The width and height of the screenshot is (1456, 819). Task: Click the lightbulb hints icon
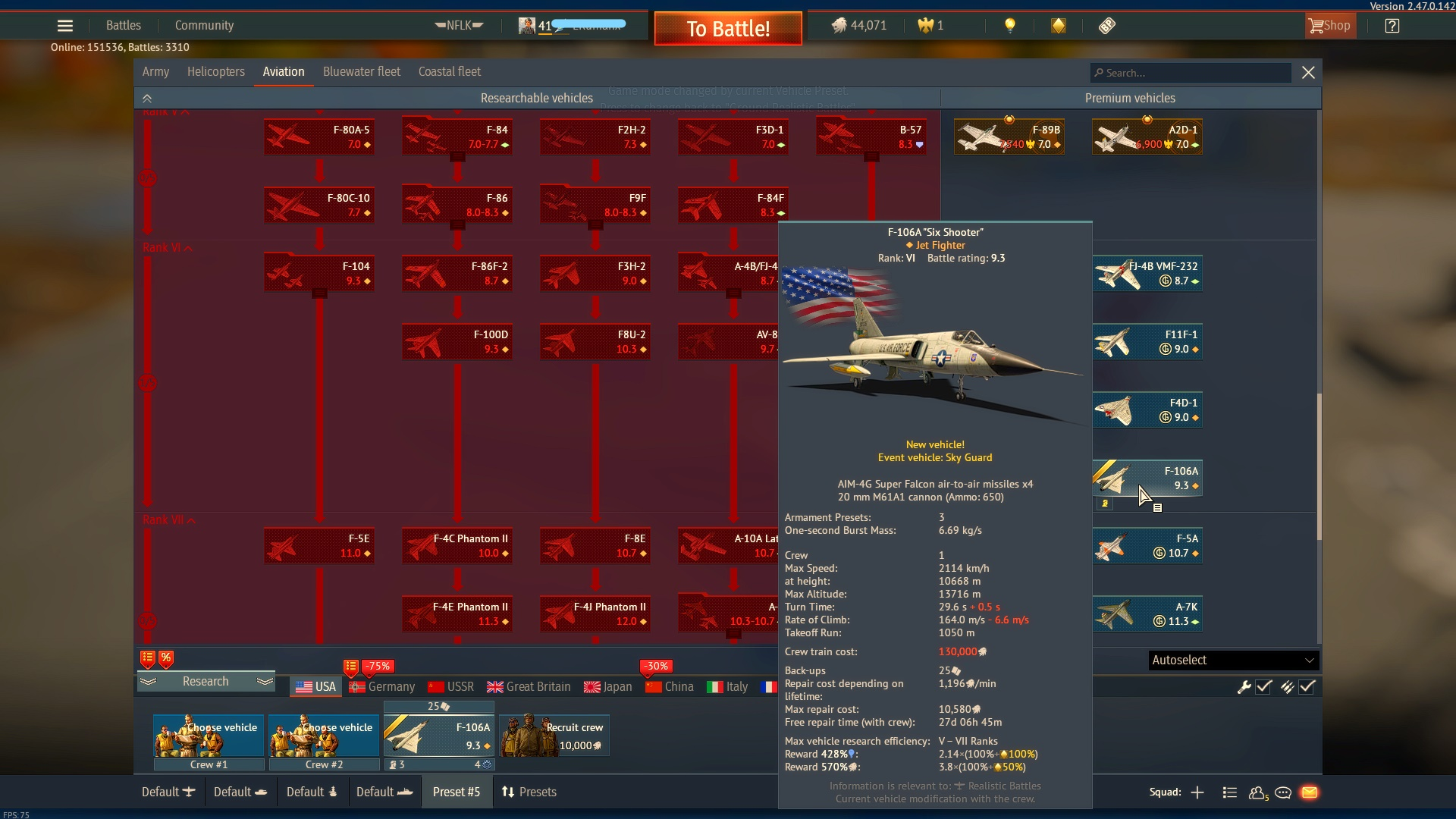pyautogui.click(x=1009, y=26)
